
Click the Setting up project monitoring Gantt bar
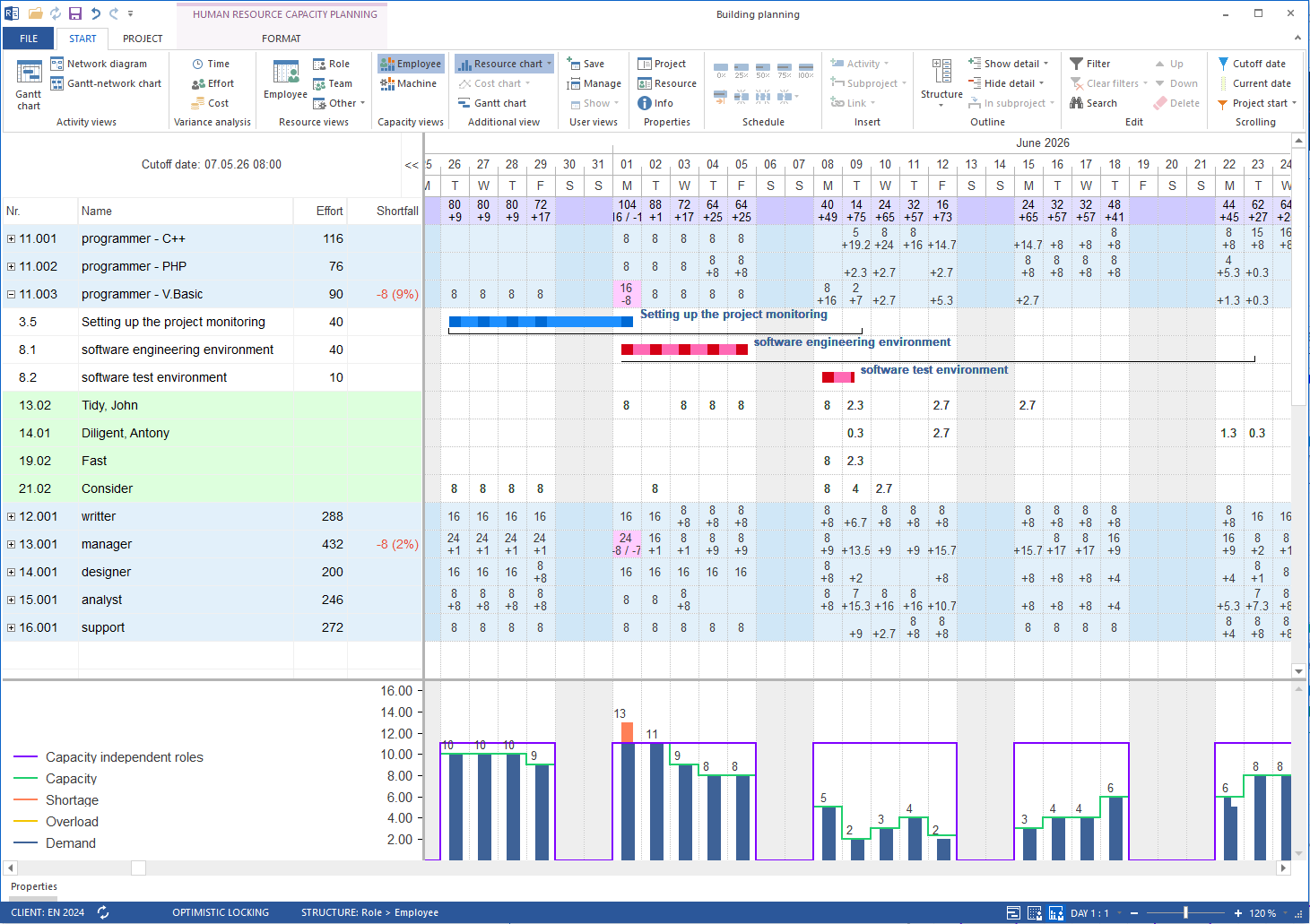click(541, 322)
